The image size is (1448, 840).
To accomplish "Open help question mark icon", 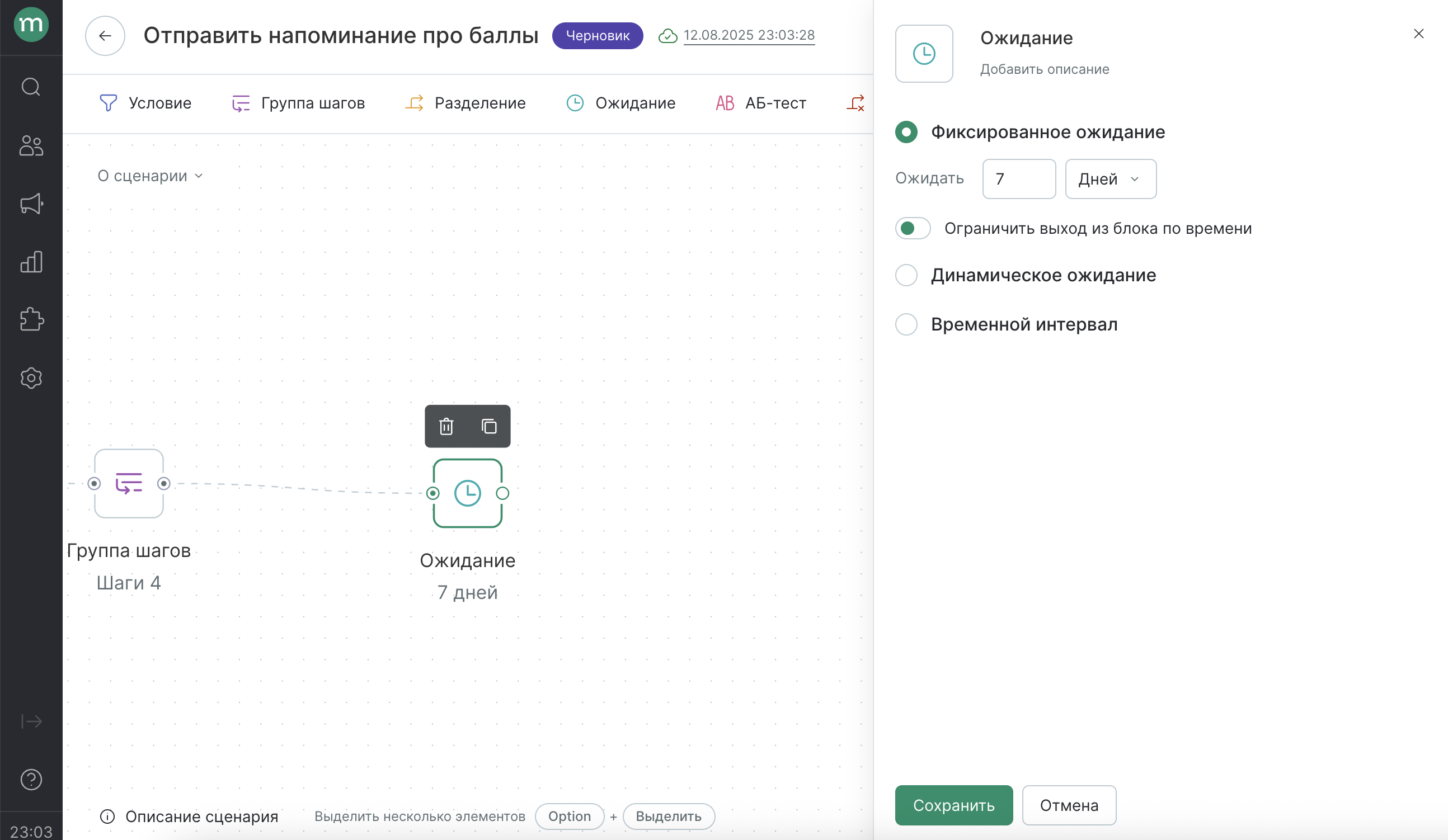I will click(x=31, y=779).
